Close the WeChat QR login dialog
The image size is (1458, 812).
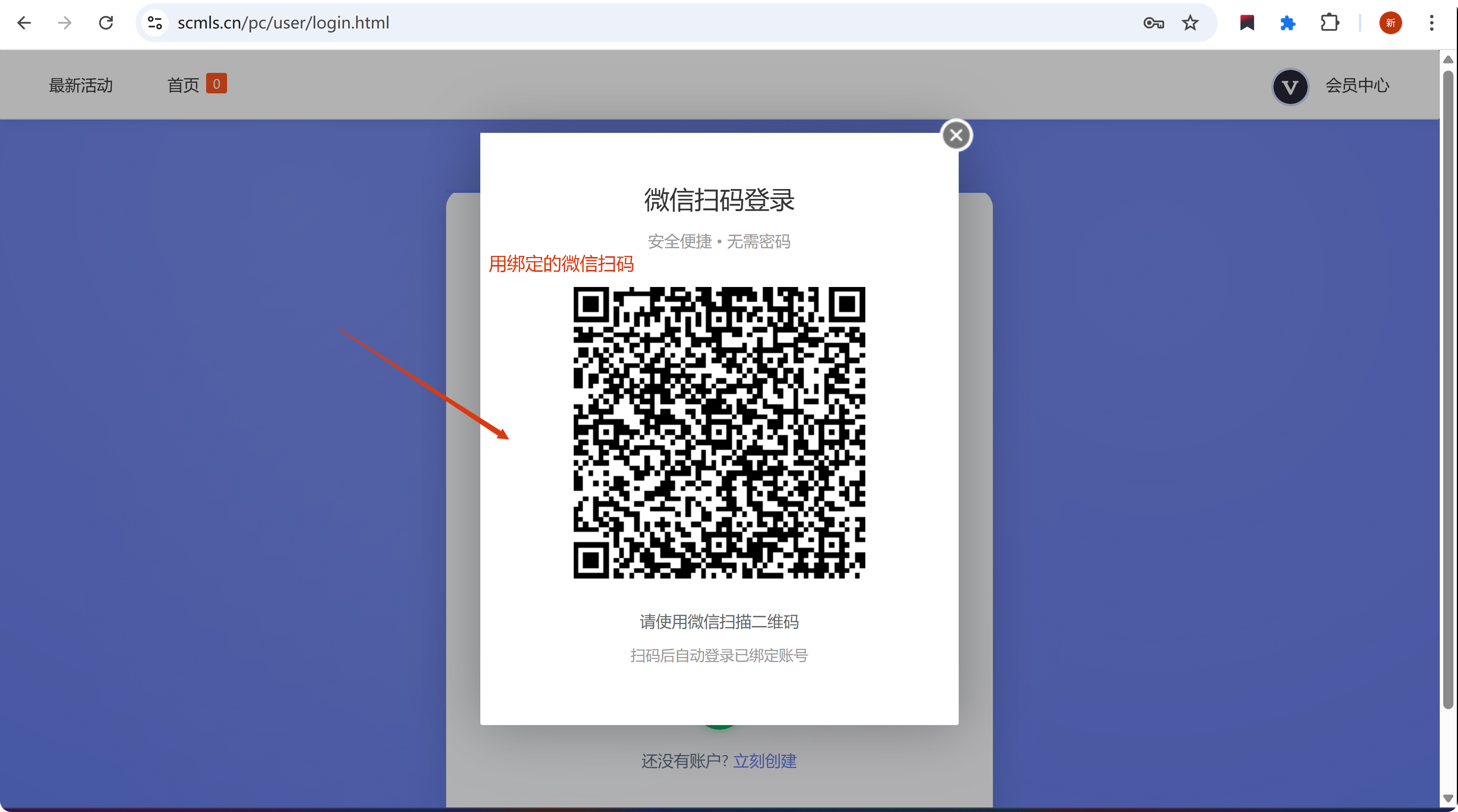point(956,135)
